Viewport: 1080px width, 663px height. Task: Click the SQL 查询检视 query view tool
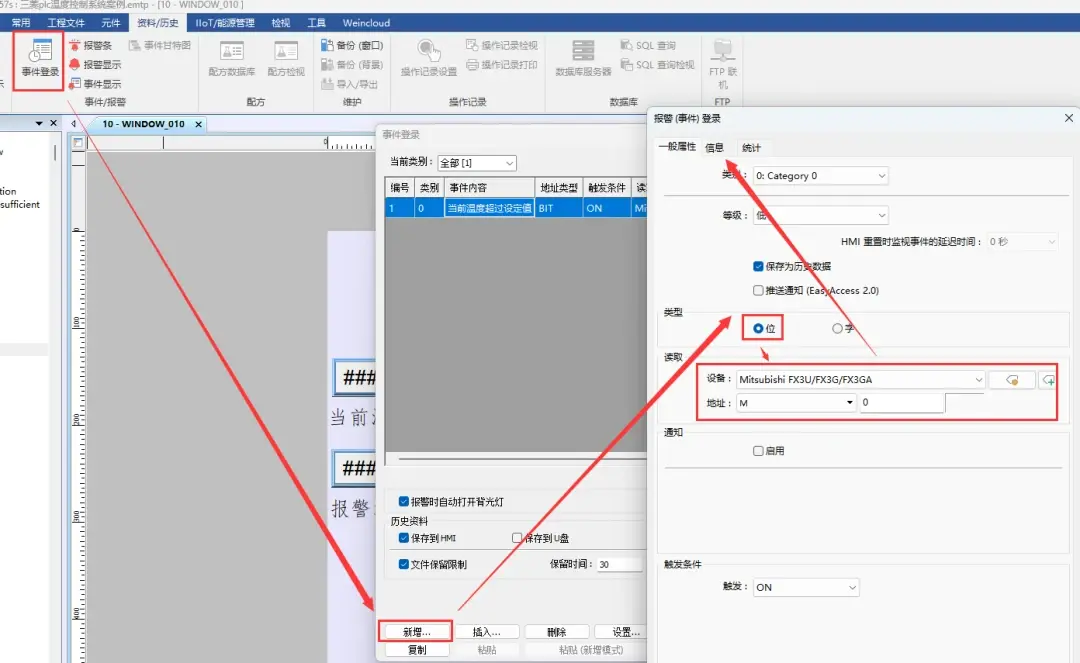658,65
